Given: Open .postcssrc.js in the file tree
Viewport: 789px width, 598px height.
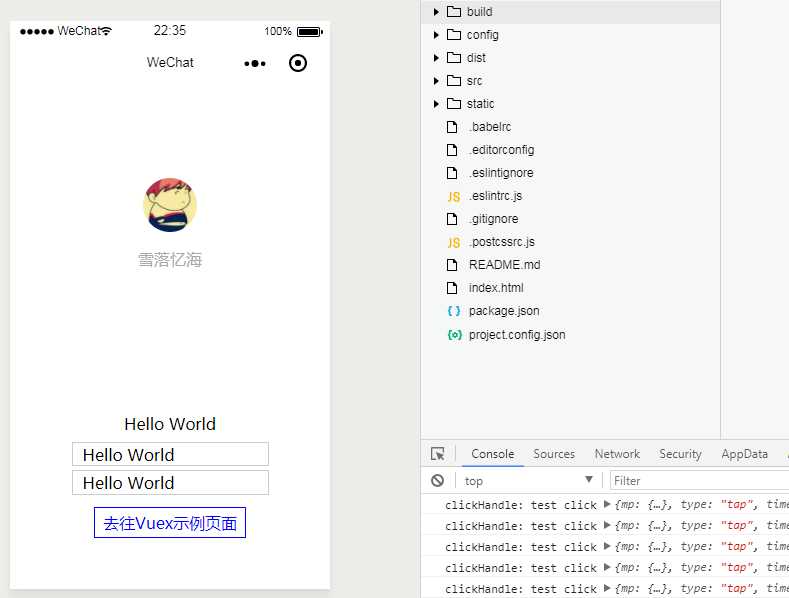Looking at the screenshot, I should point(502,242).
